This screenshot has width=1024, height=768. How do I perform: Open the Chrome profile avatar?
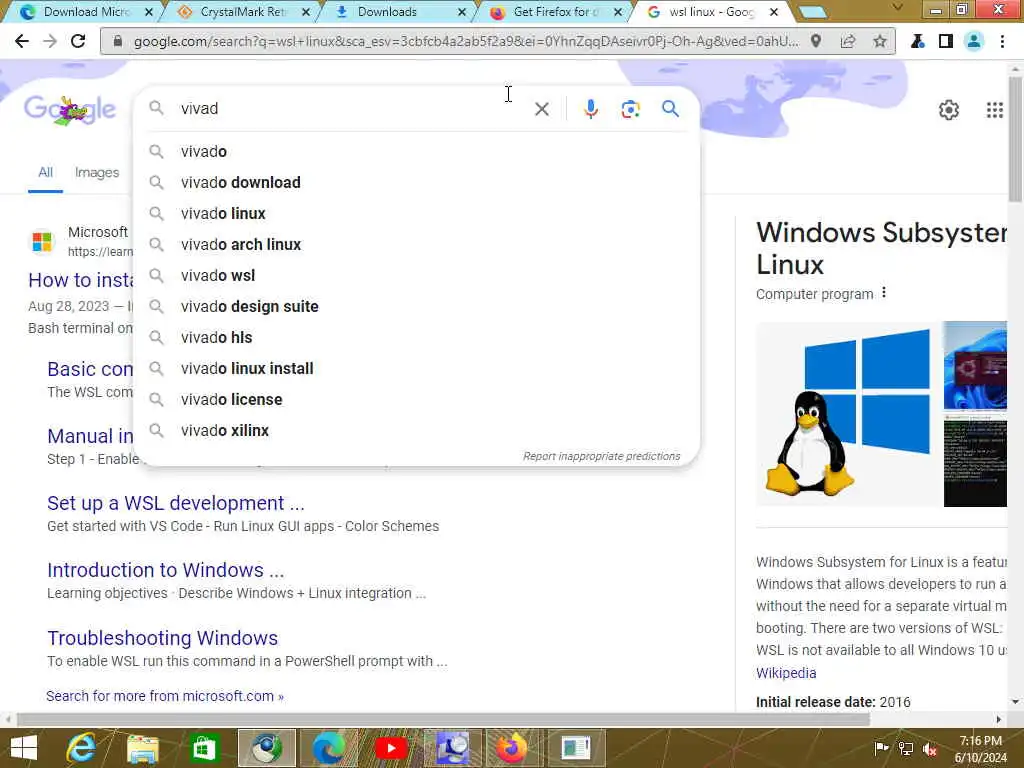974,41
